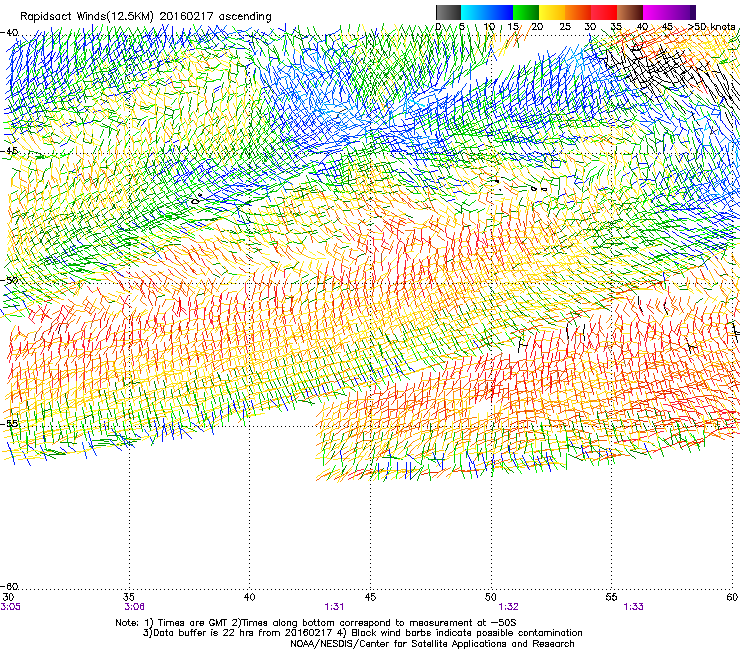Screen dimensions: 740x650
Task: Click the green 15-20 knots color segment
Action: pyautogui.click(x=526, y=12)
